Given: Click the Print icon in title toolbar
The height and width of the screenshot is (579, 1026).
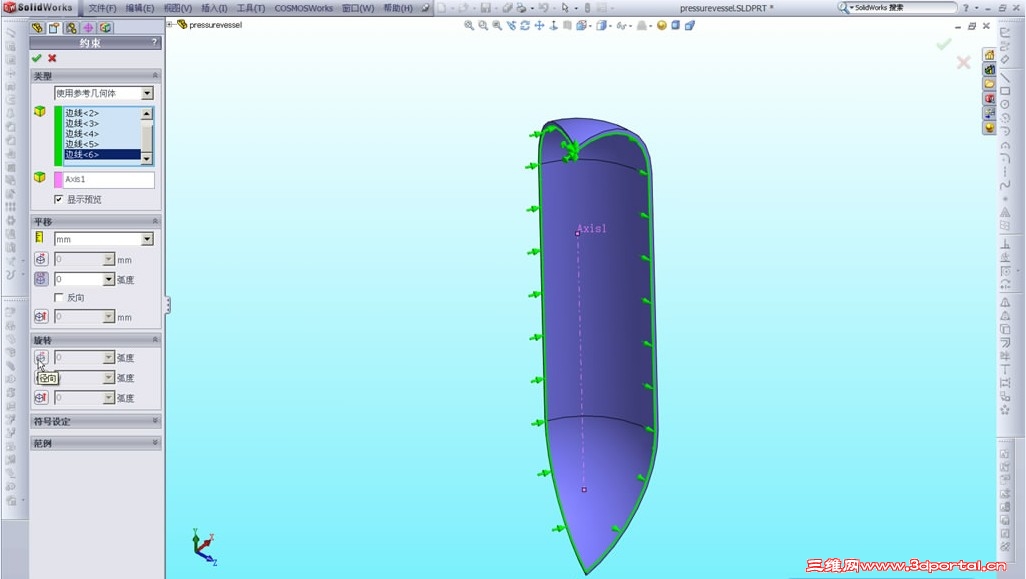Looking at the screenshot, I should (x=522, y=8).
